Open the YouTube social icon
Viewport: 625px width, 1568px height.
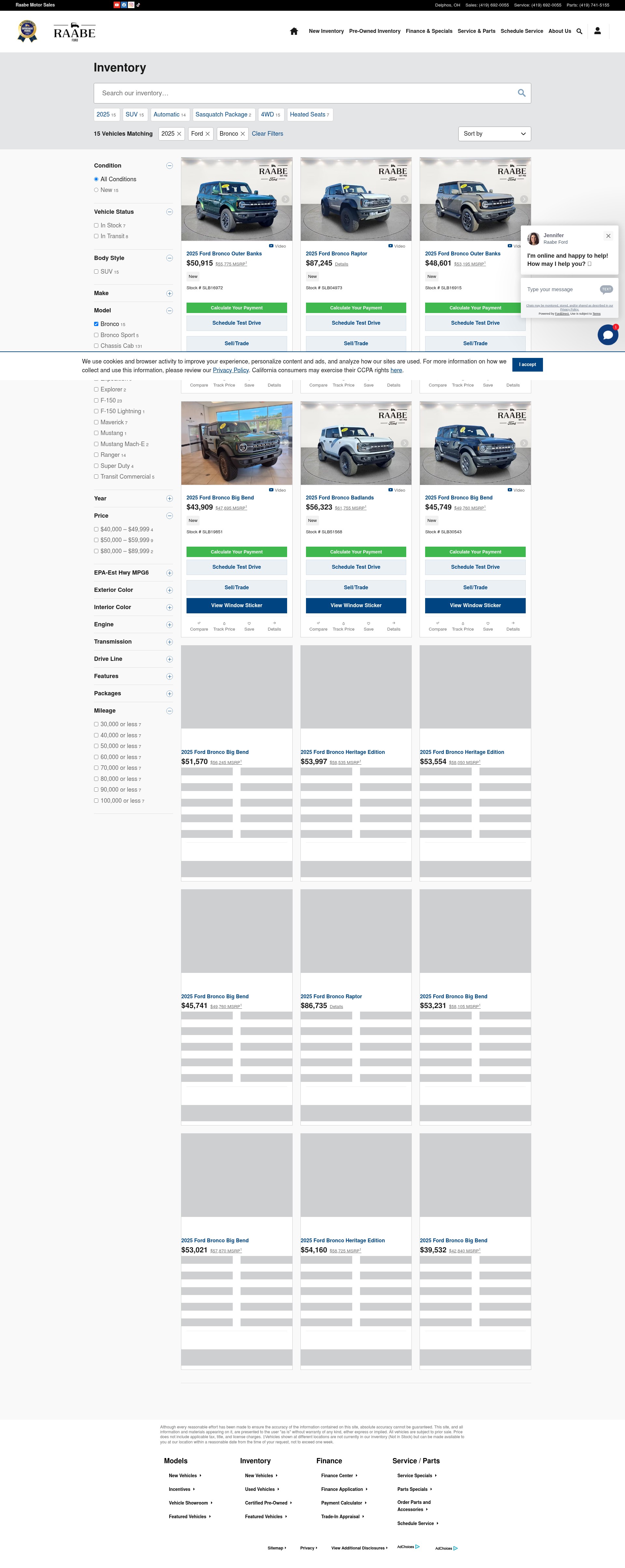tap(117, 5)
